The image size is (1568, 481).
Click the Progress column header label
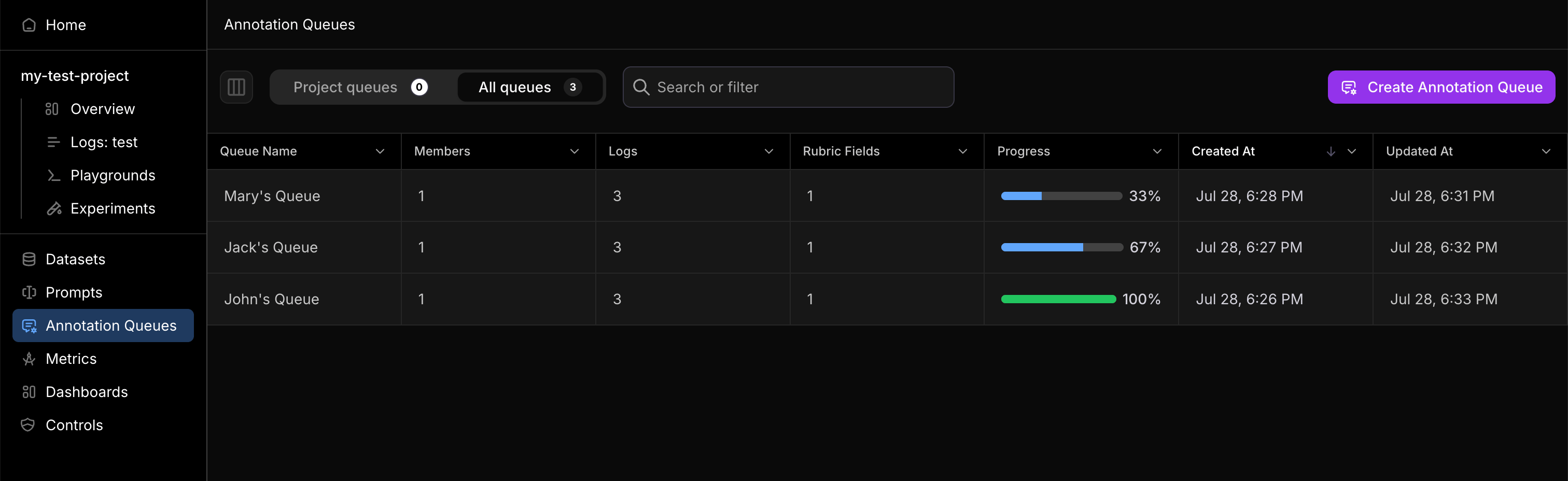click(x=1023, y=151)
